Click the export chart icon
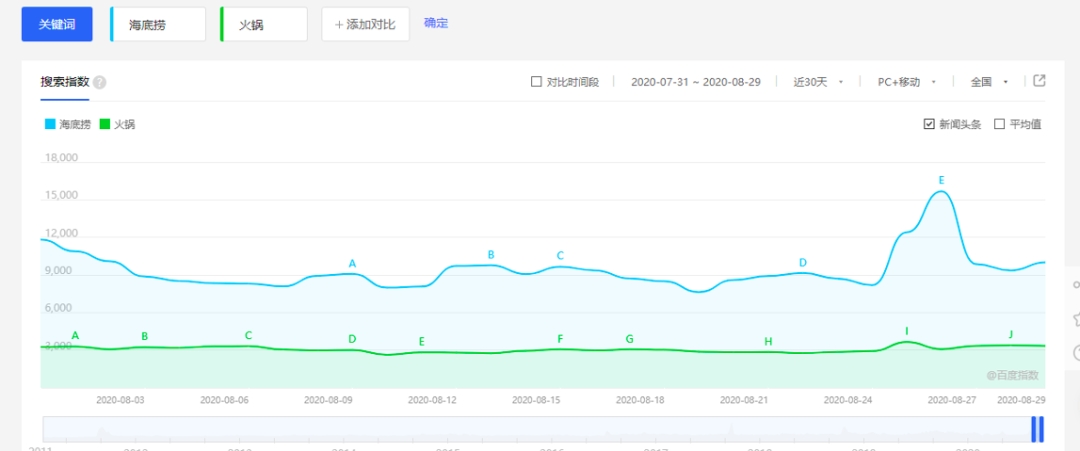 [1039, 81]
